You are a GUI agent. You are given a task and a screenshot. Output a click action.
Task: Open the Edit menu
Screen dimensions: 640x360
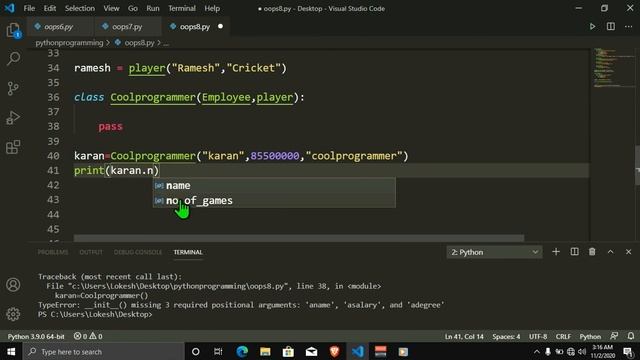[x=50, y=8]
